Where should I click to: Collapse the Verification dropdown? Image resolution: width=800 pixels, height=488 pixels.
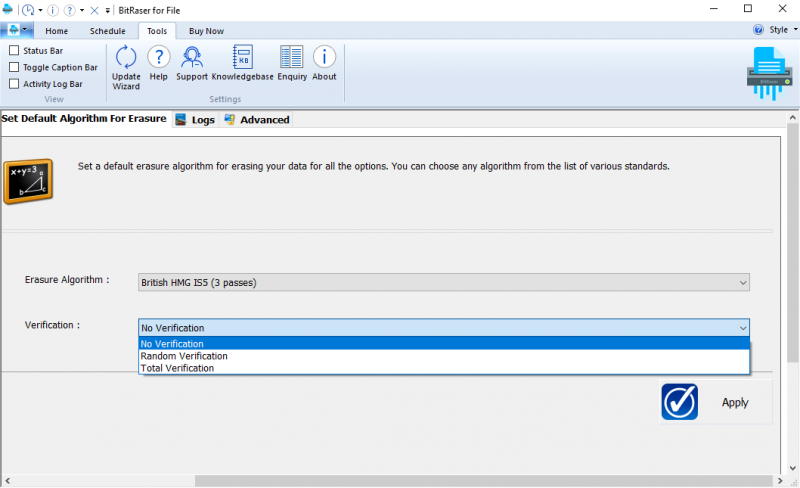[x=743, y=328]
